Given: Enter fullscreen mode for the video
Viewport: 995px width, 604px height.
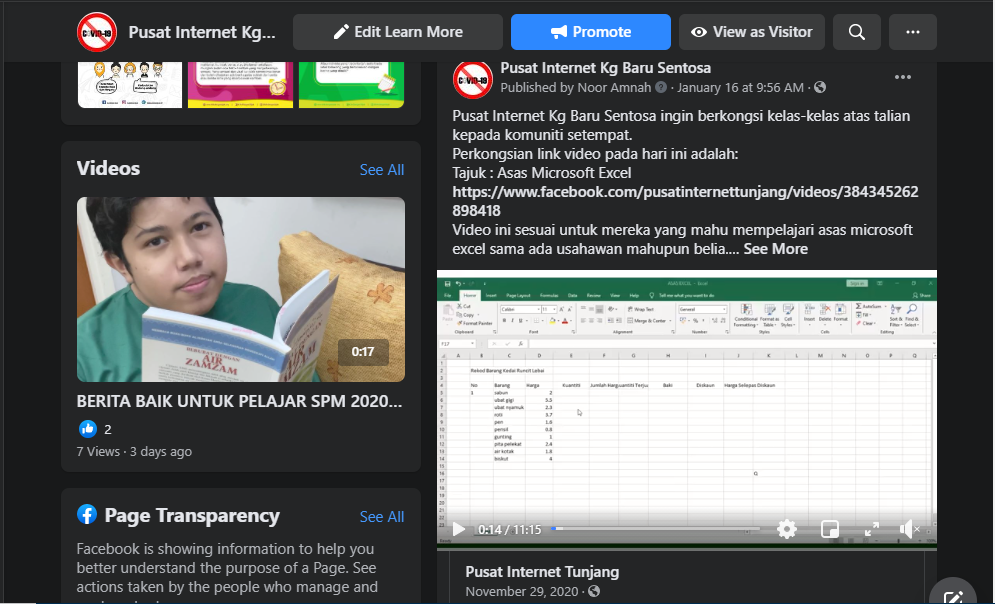Looking at the screenshot, I should pyautogui.click(x=871, y=529).
